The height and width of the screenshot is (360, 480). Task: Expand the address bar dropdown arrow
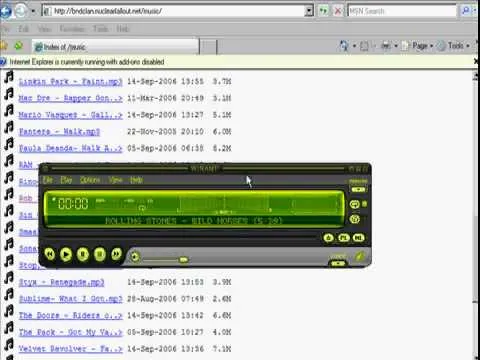309,11
